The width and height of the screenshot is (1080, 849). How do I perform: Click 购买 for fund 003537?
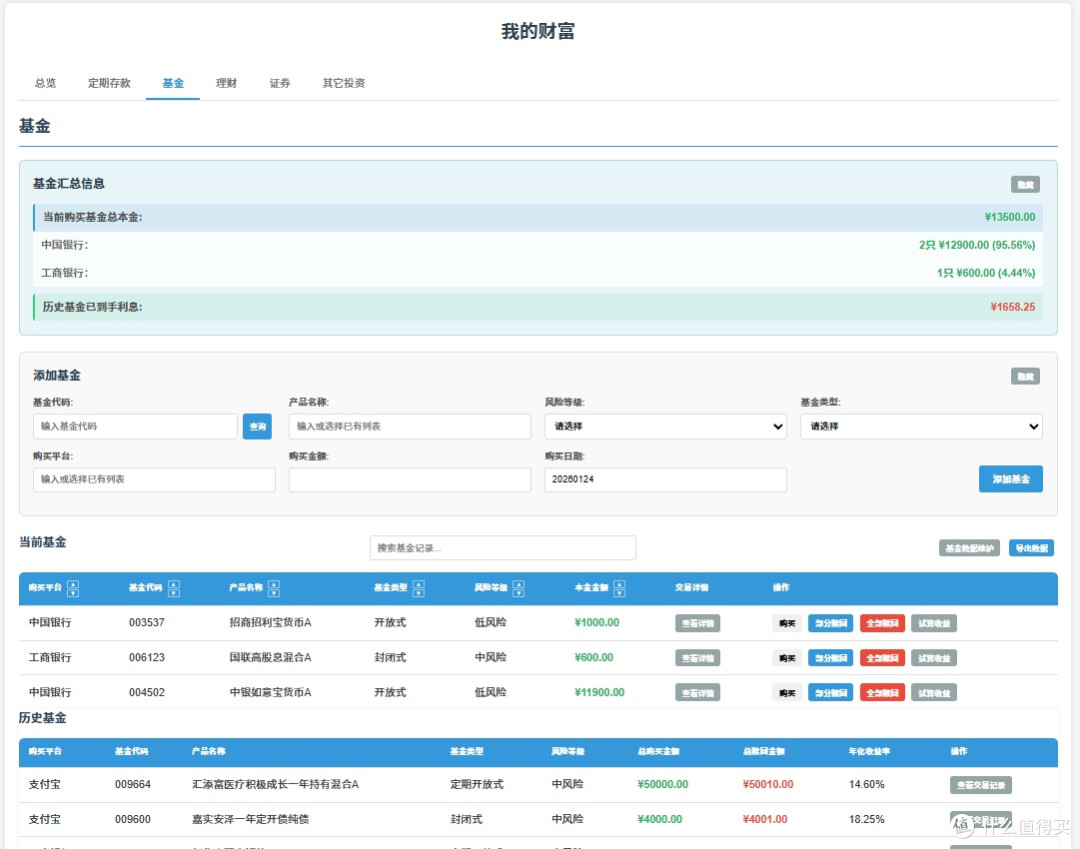pyautogui.click(x=787, y=623)
